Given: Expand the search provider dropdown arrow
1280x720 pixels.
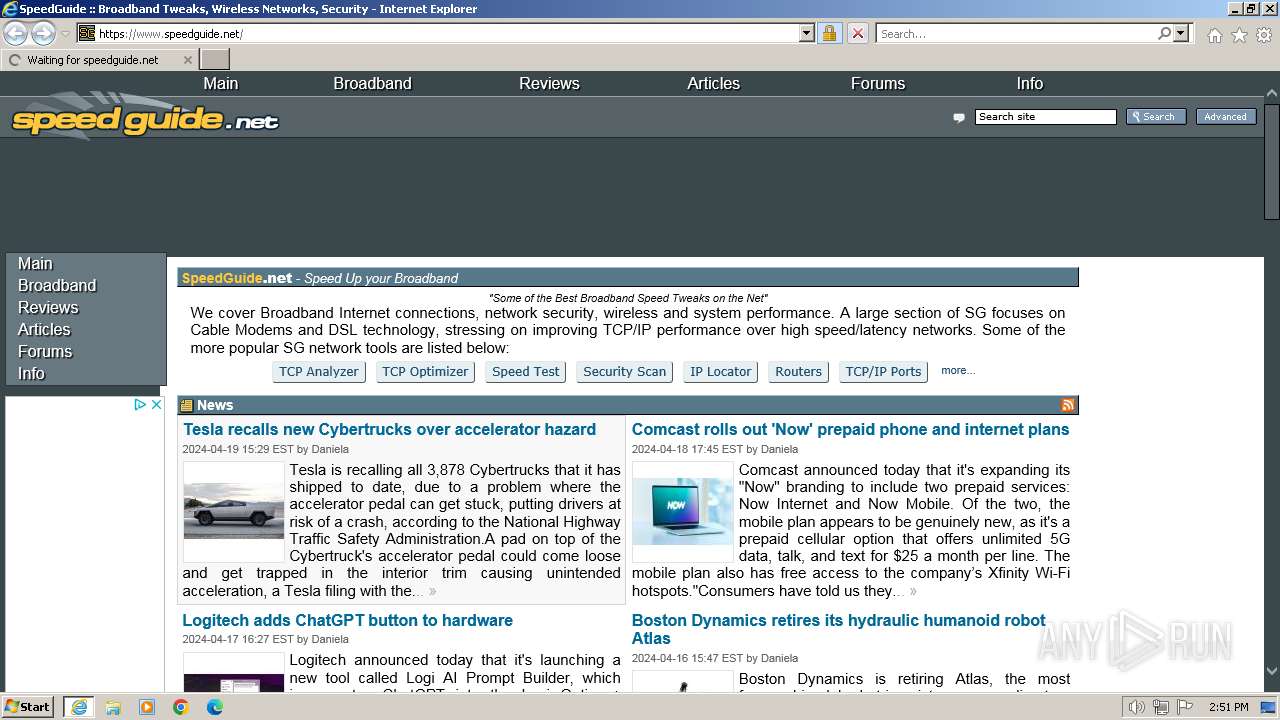Looking at the screenshot, I should coord(1181,33).
